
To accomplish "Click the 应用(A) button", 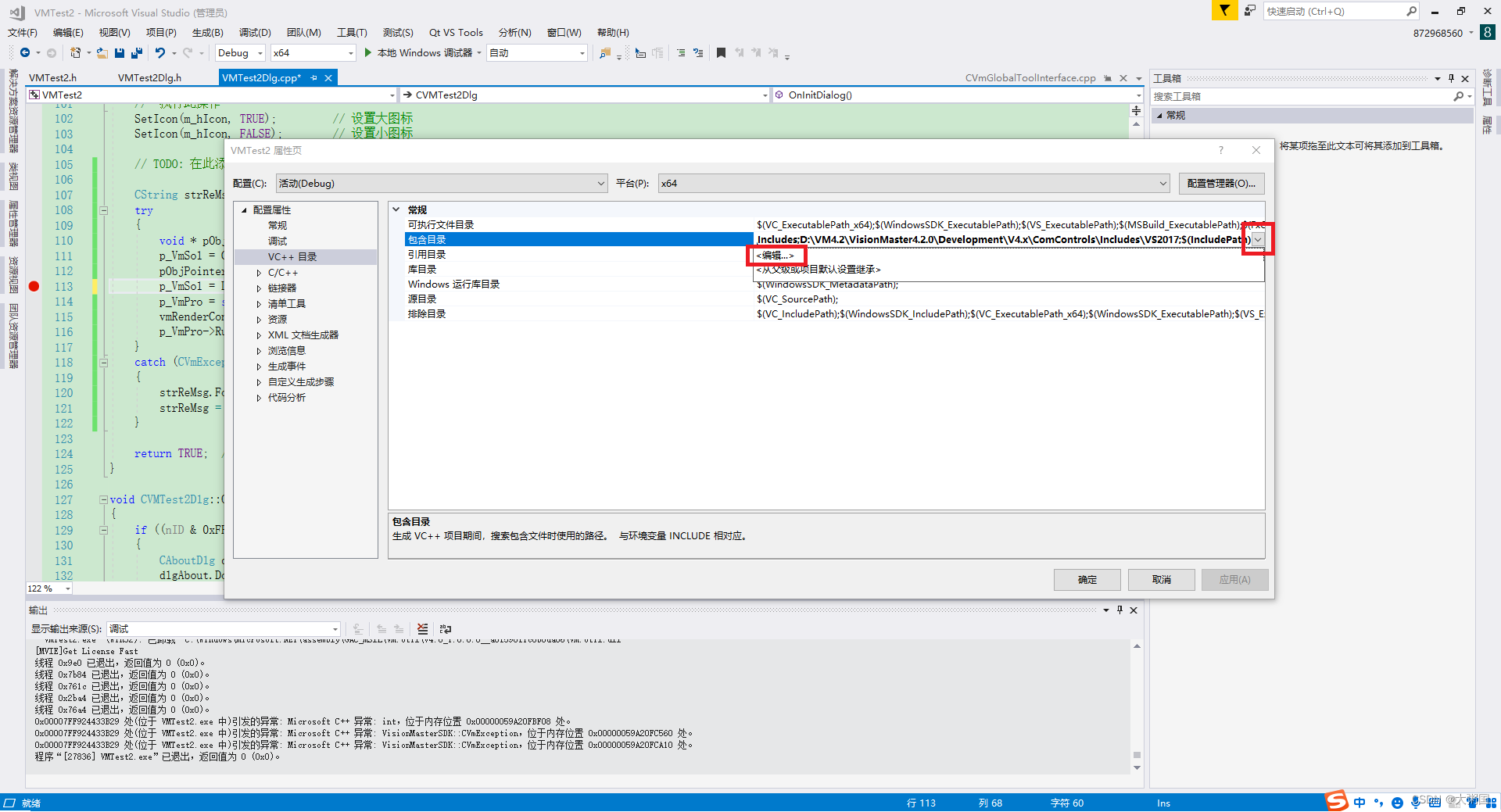I will pos(1234,580).
